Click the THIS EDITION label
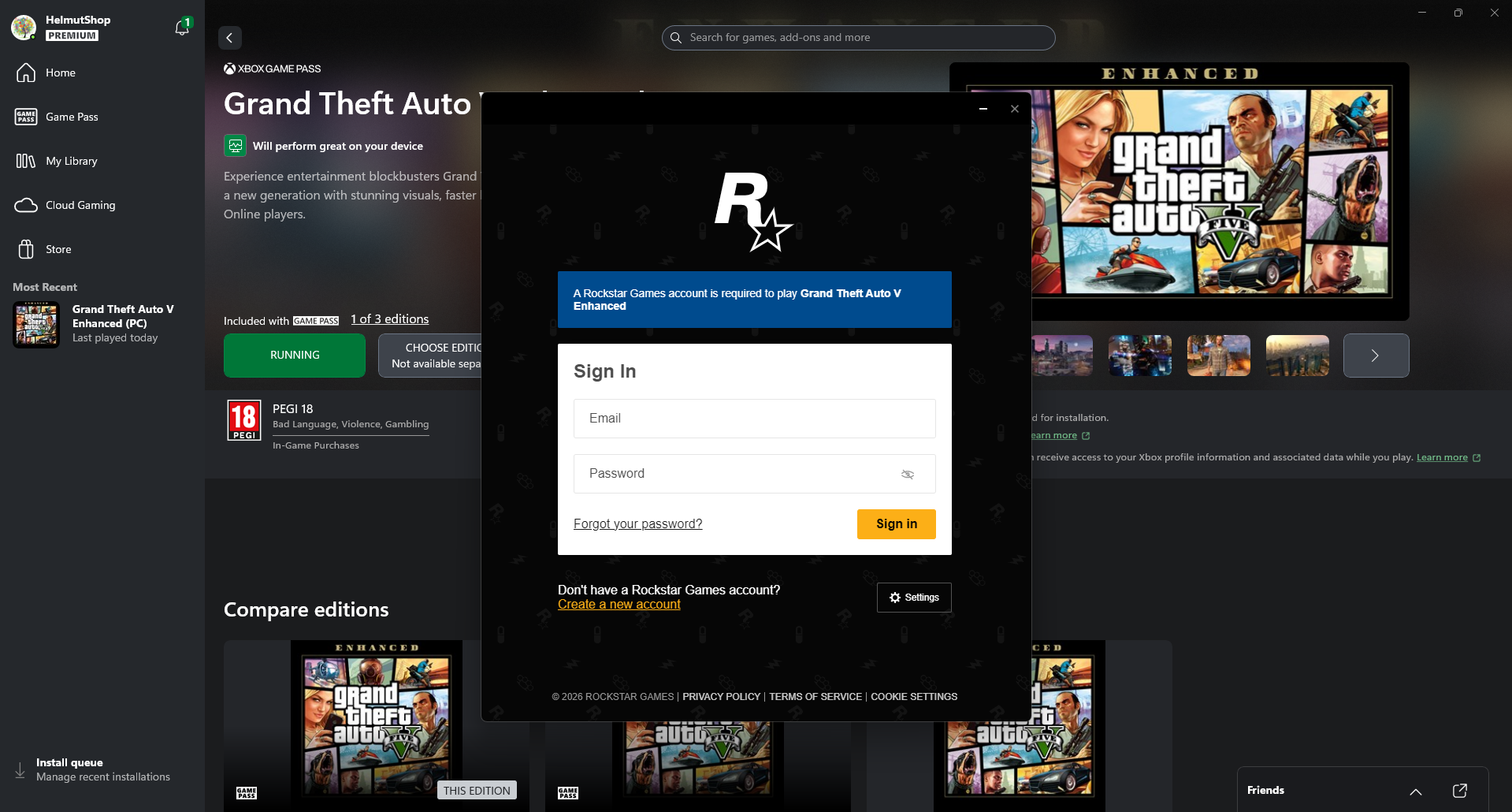This screenshot has height=812, width=1512. tap(477, 791)
